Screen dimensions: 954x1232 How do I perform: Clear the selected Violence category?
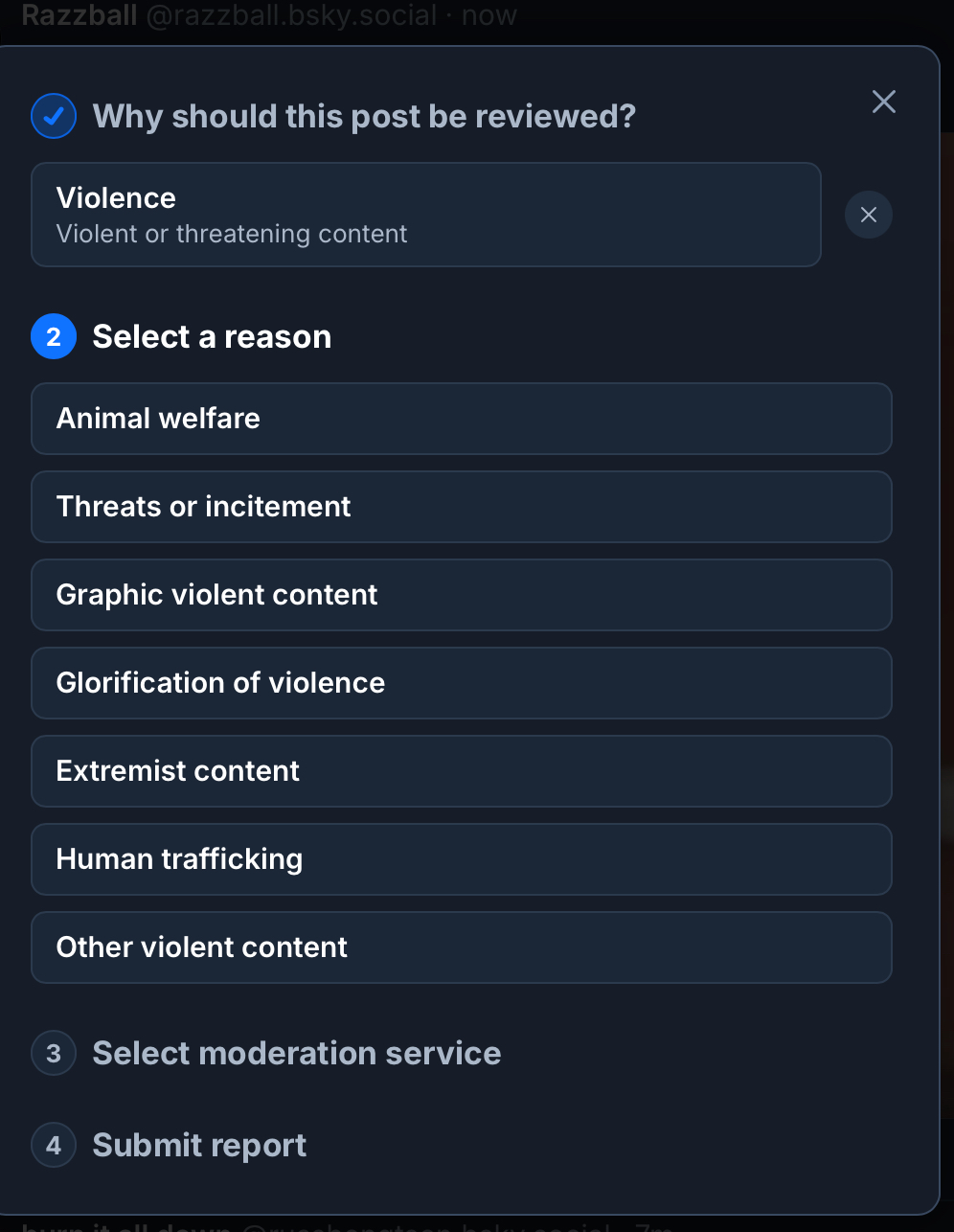pos(868,215)
